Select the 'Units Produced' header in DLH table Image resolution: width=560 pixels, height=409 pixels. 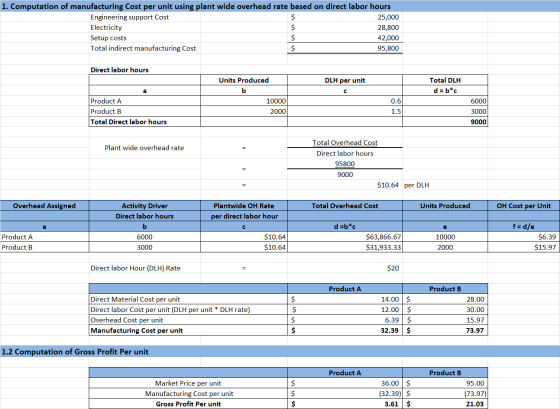244,80
